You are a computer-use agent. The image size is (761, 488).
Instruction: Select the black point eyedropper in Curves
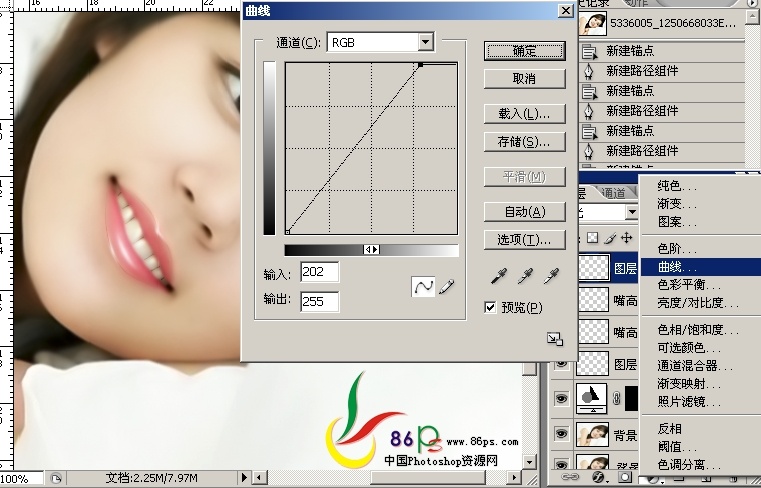click(499, 275)
